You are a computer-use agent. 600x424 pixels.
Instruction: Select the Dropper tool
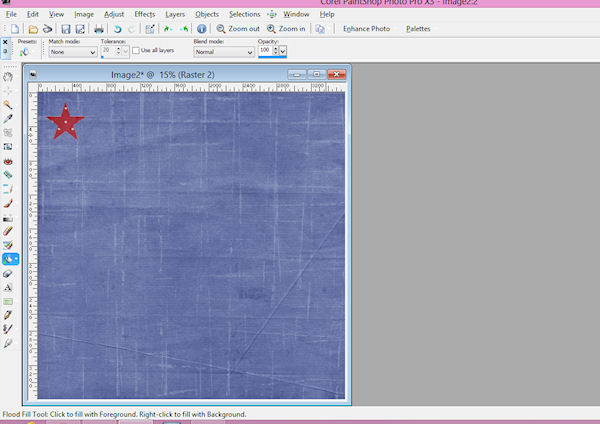point(8,119)
